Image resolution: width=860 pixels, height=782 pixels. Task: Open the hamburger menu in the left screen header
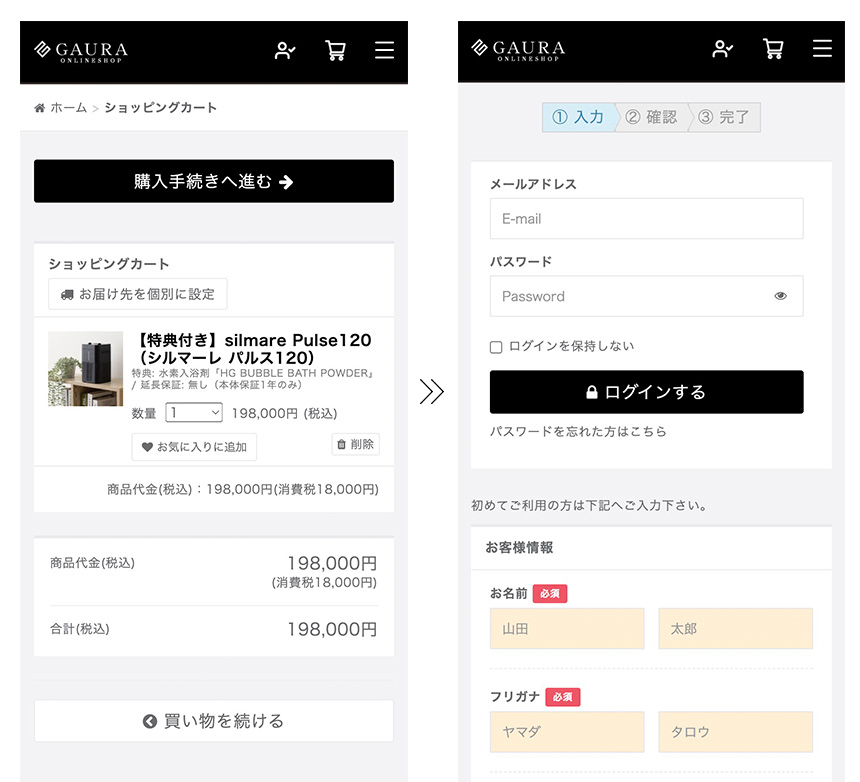(384, 50)
